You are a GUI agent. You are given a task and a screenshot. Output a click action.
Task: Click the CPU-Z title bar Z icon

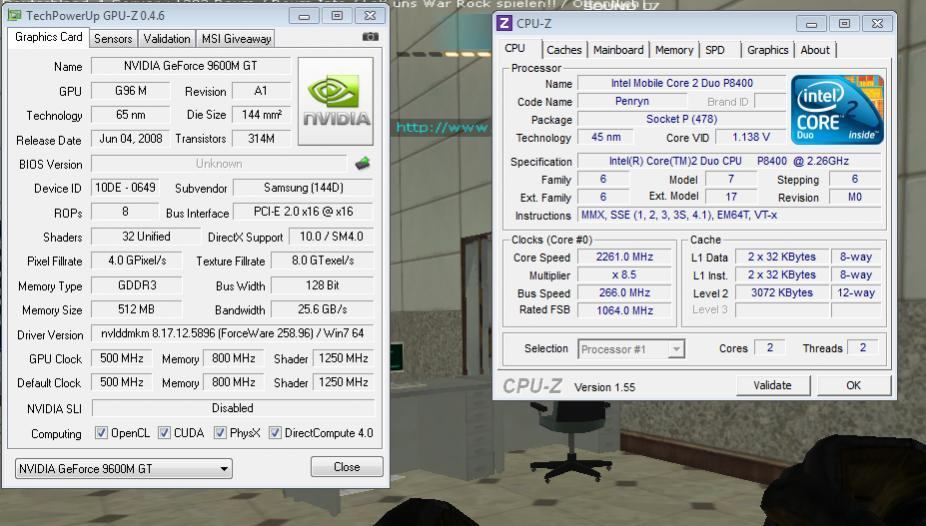point(504,23)
